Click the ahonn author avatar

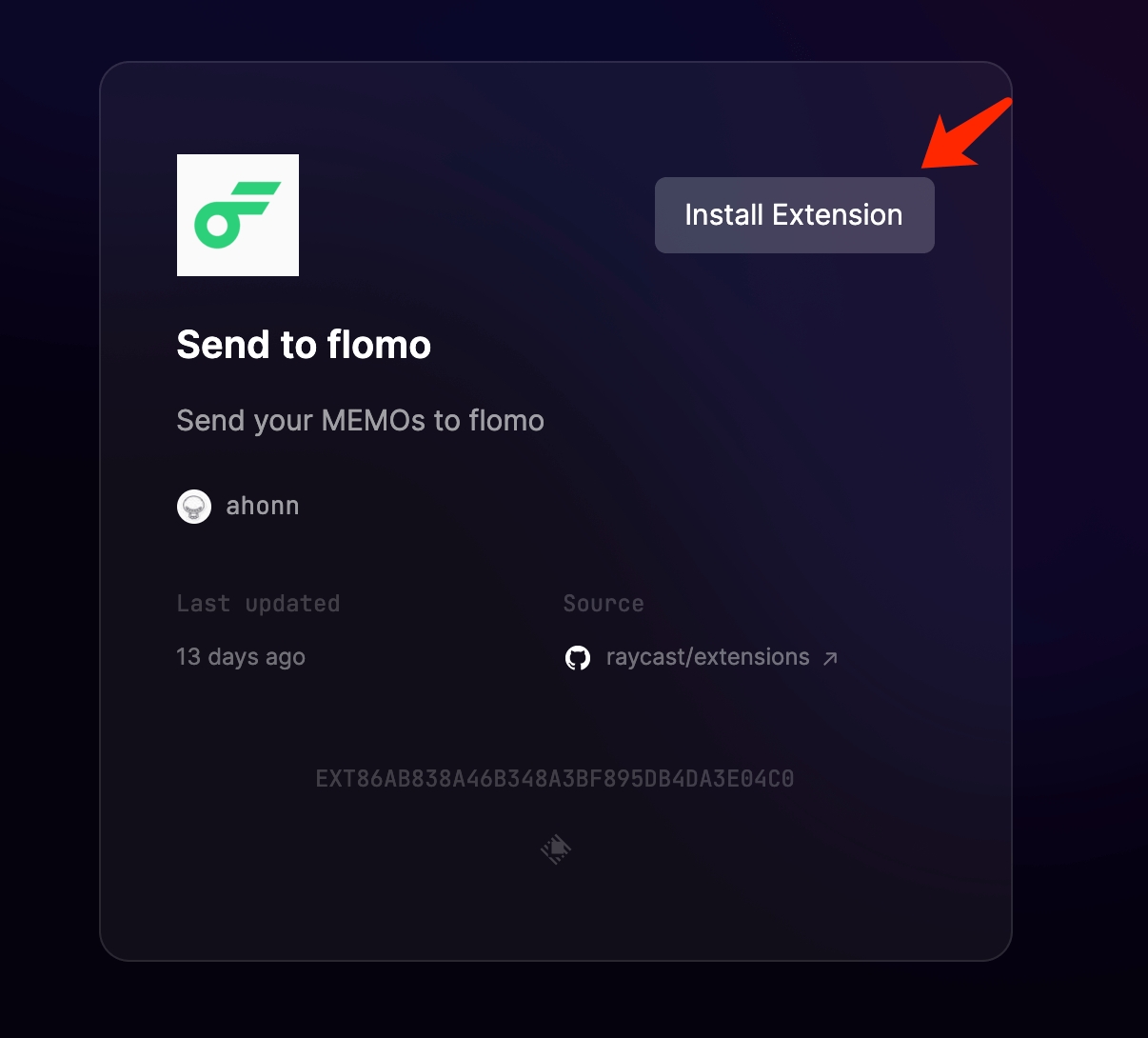click(x=194, y=507)
